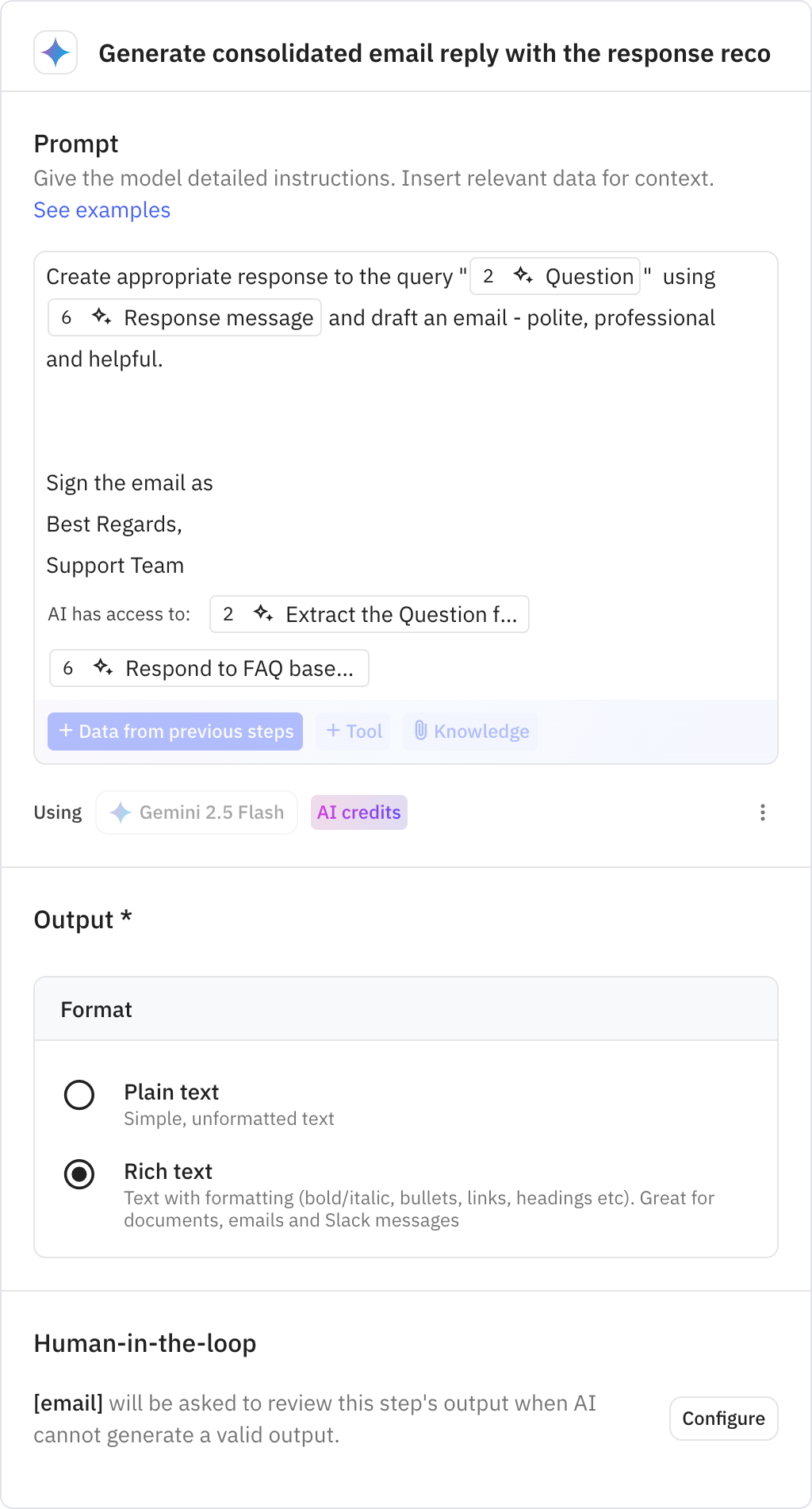812x1509 pixels.
Task: Click the AI step sparkle icon in header
Action: pyautogui.click(x=56, y=53)
